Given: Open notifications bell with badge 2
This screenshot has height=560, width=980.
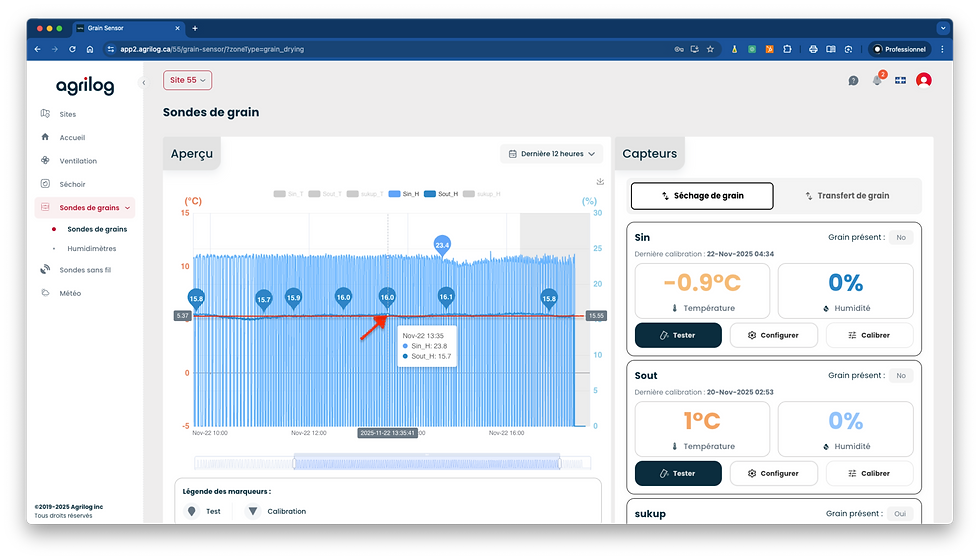Looking at the screenshot, I should pos(878,79).
